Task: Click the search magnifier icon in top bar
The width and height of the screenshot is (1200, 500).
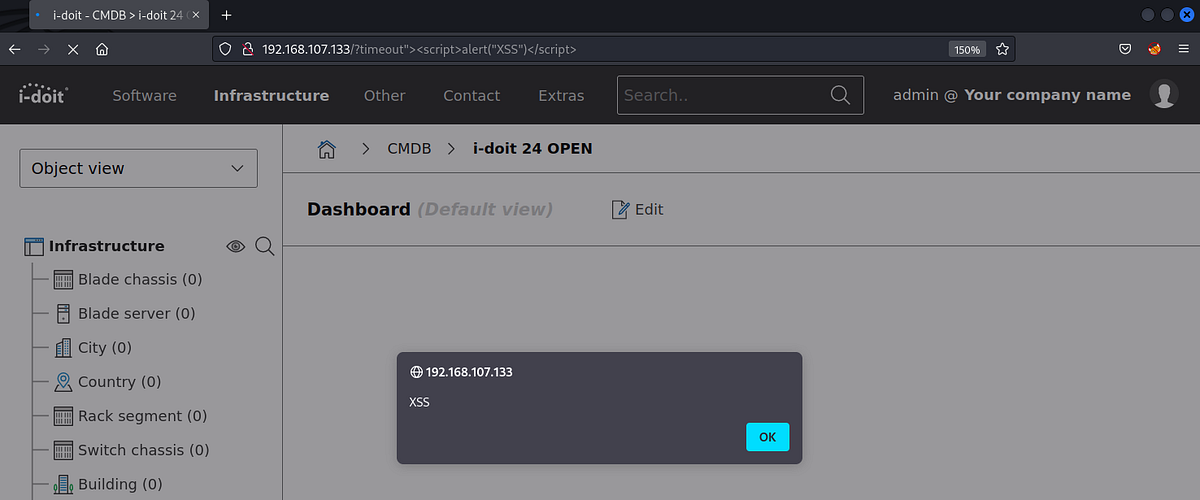Action: 841,95
